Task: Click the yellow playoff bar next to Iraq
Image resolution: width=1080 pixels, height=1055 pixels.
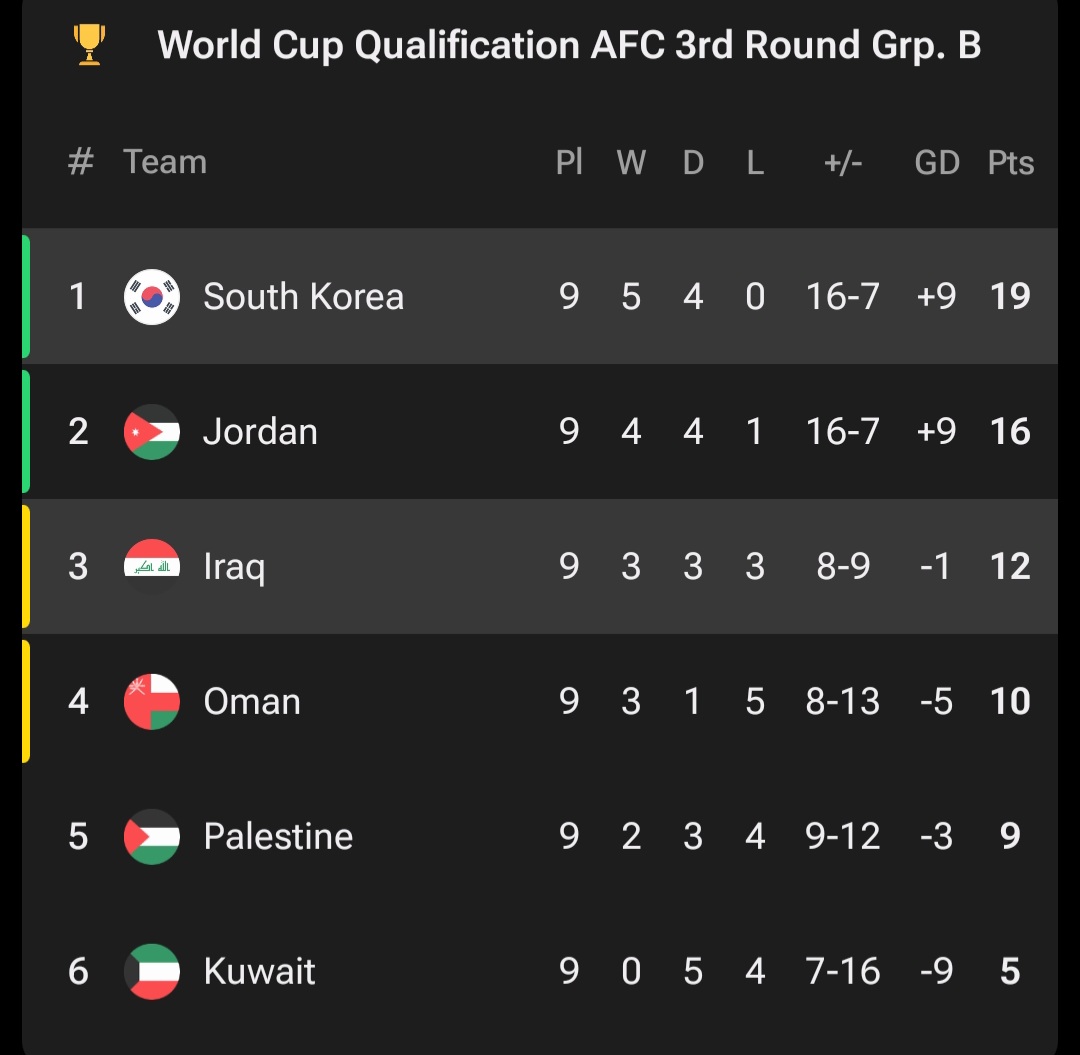Action: click(24, 566)
